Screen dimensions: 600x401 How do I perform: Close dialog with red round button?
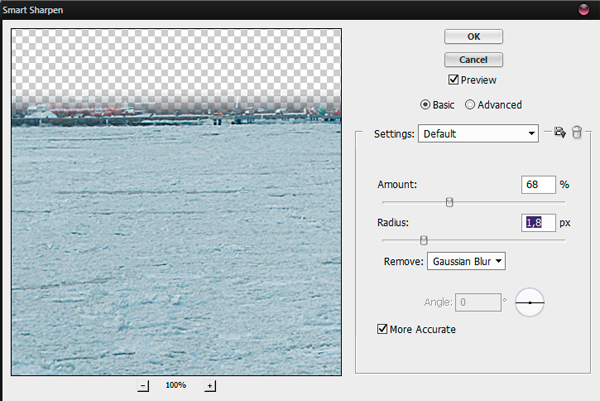[x=584, y=10]
